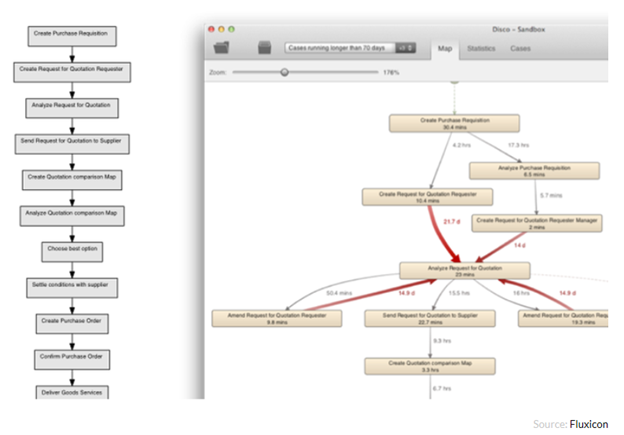Click Create Quotation comparison Map flowchart box
This screenshot has height=435, width=624.
click(72, 180)
